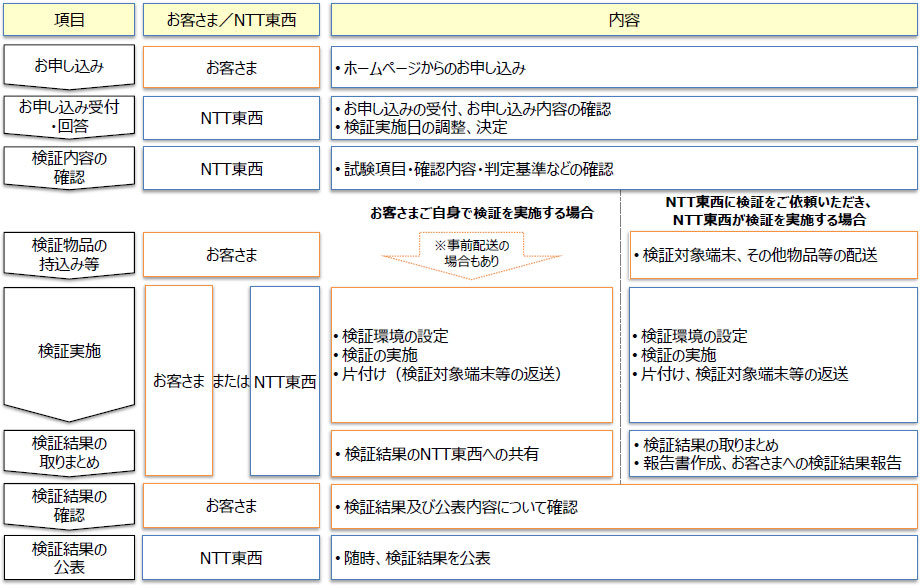Click the ※事前配送の場合もあり dashed arrow
This screenshot has width=922, height=587.
pos(471,254)
